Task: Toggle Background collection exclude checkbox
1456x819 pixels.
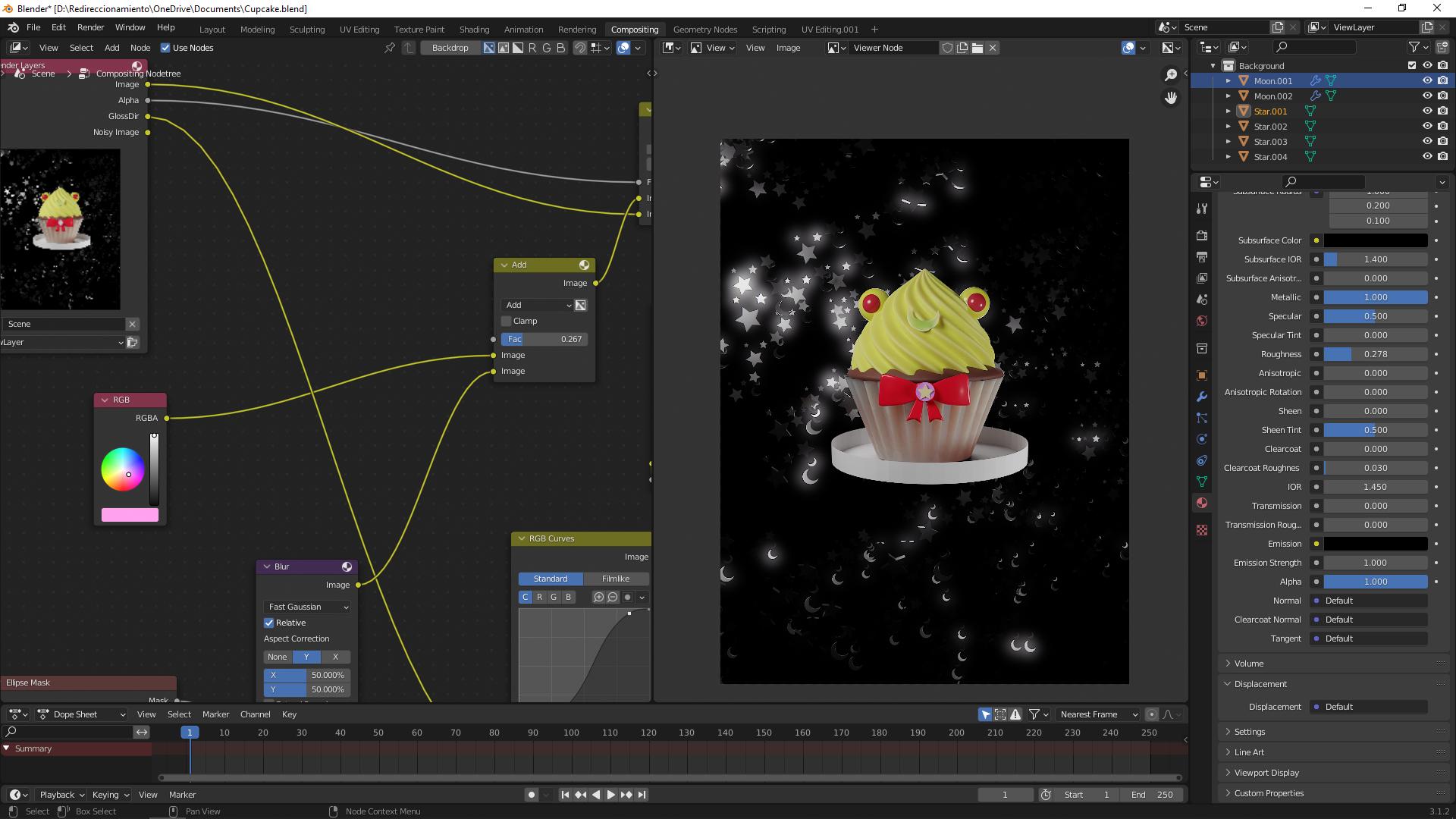Action: [x=1412, y=65]
